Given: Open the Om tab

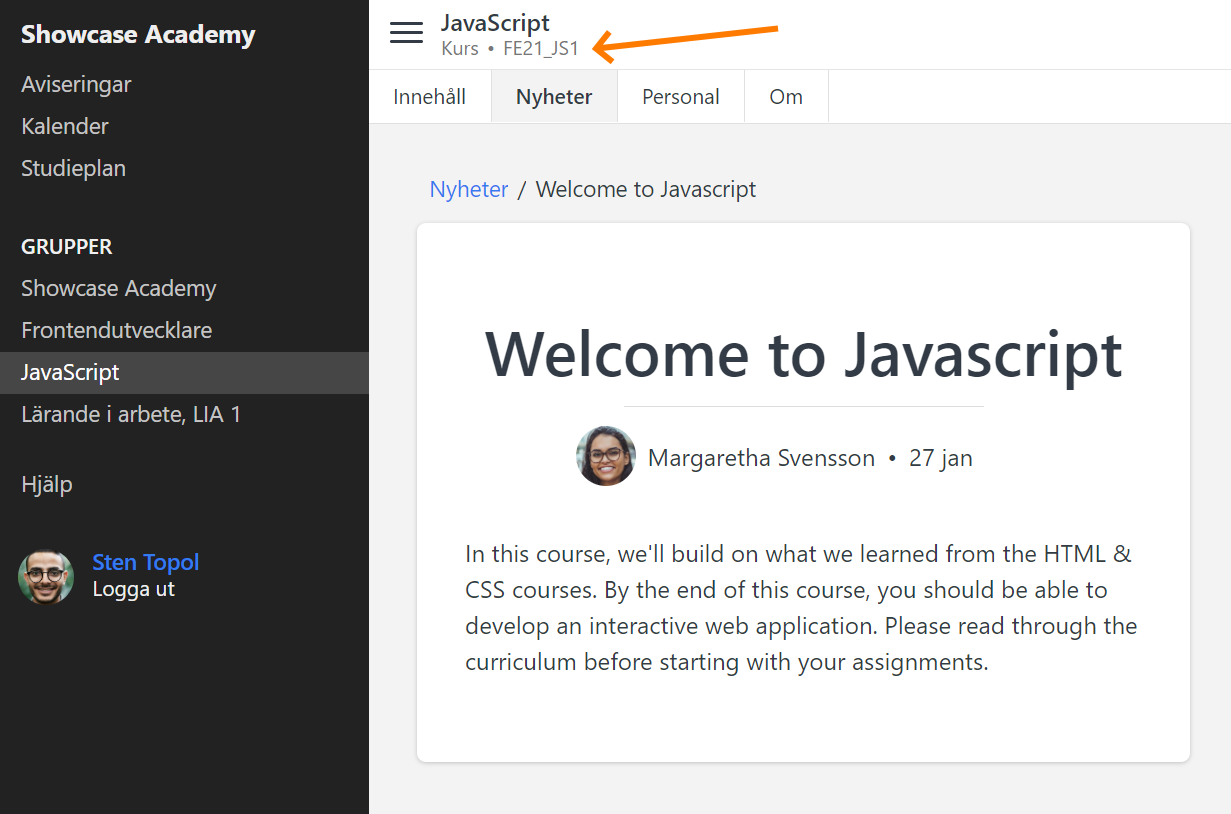Looking at the screenshot, I should tap(786, 97).
